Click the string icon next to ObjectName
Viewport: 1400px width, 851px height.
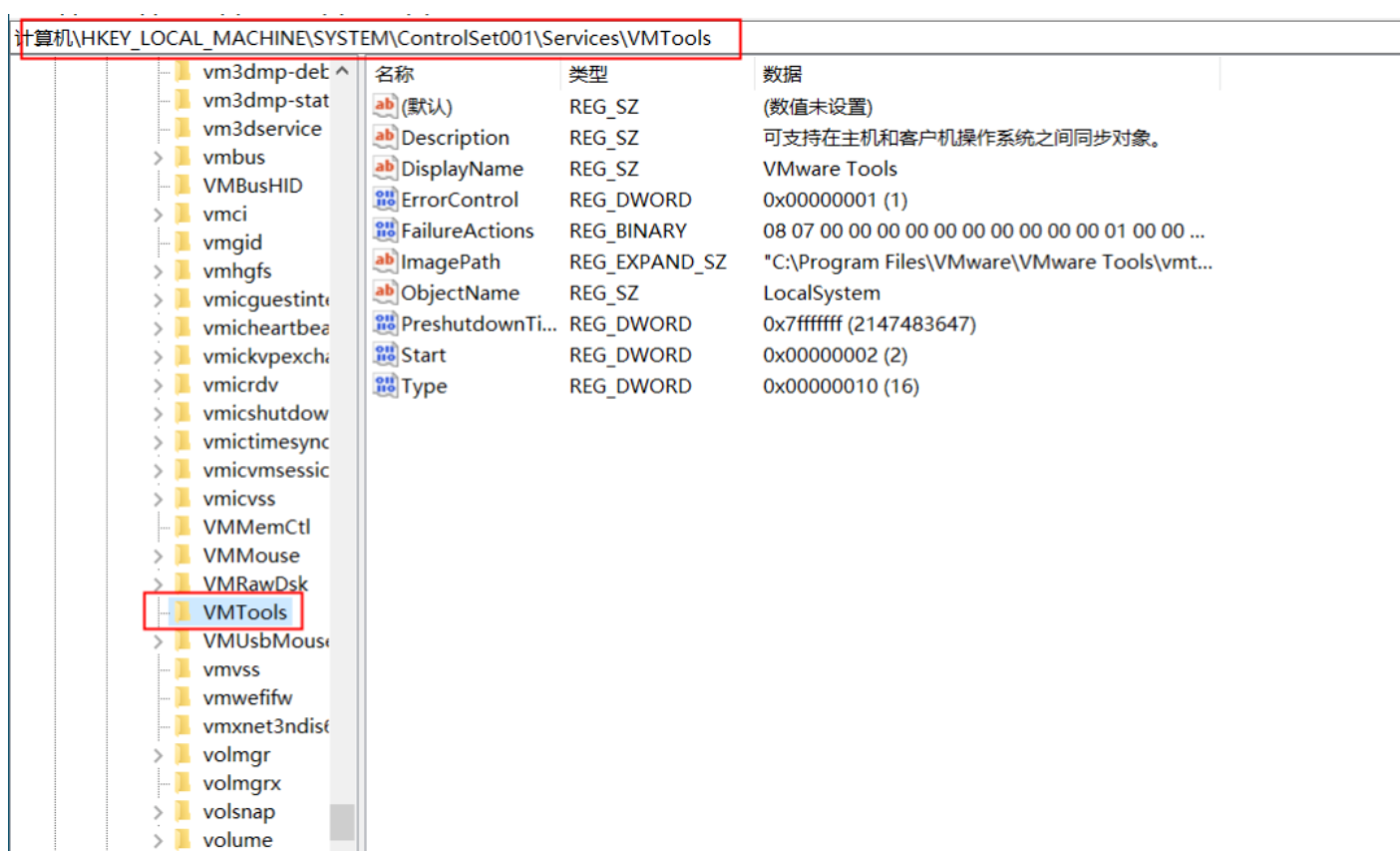(x=385, y=292)
